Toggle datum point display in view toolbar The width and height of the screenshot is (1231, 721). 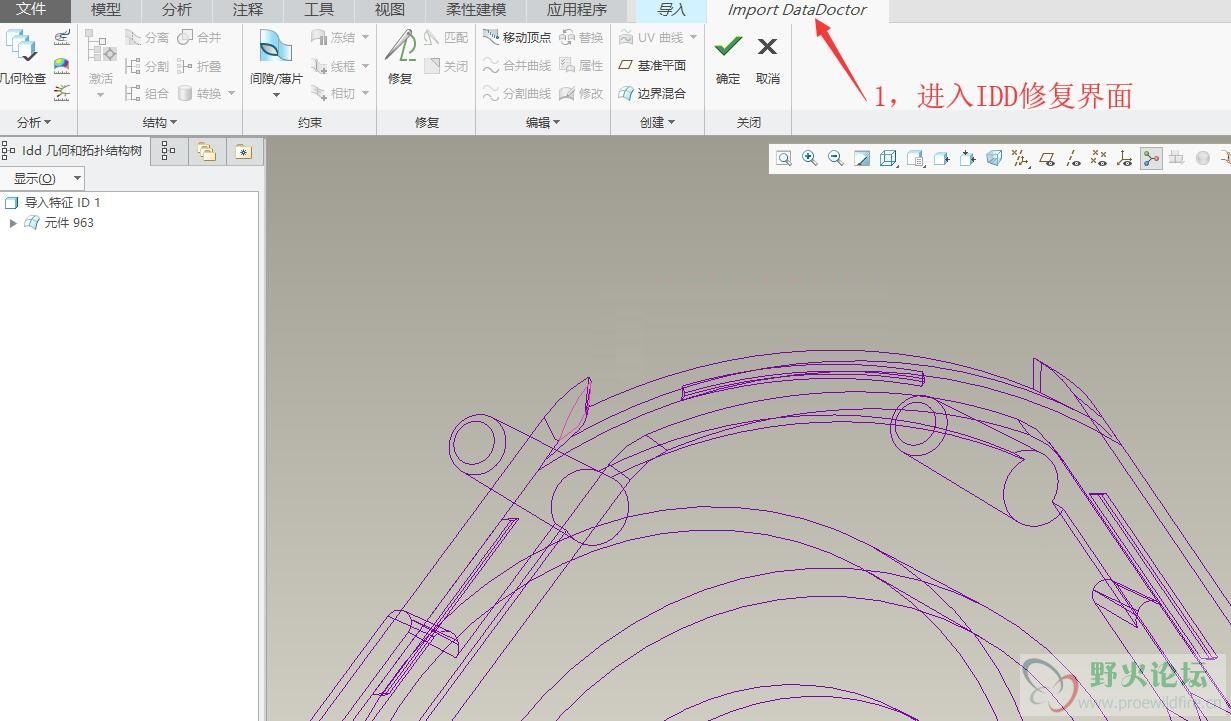tap(1099, 158)
